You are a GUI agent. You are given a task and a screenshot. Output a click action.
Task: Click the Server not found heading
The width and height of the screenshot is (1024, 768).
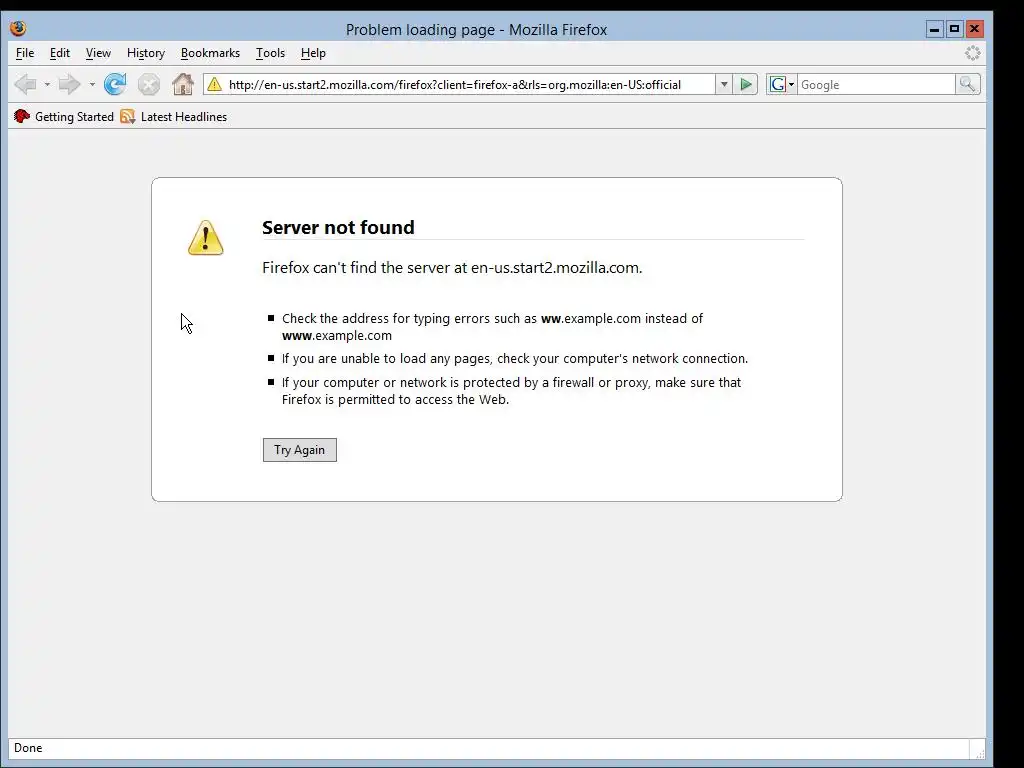(338, 227)
